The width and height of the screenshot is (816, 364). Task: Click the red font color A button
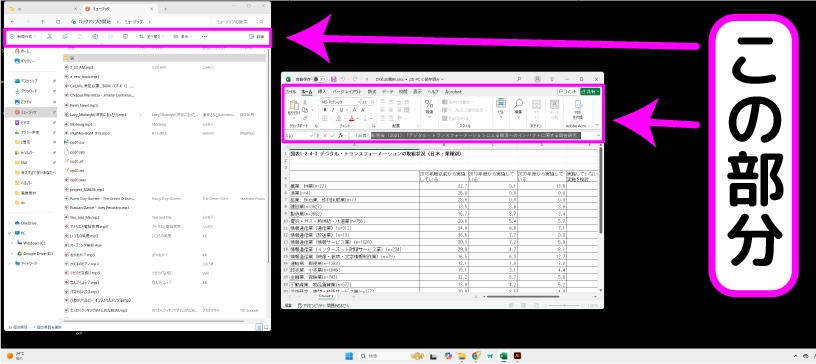(x=352, y=118)
